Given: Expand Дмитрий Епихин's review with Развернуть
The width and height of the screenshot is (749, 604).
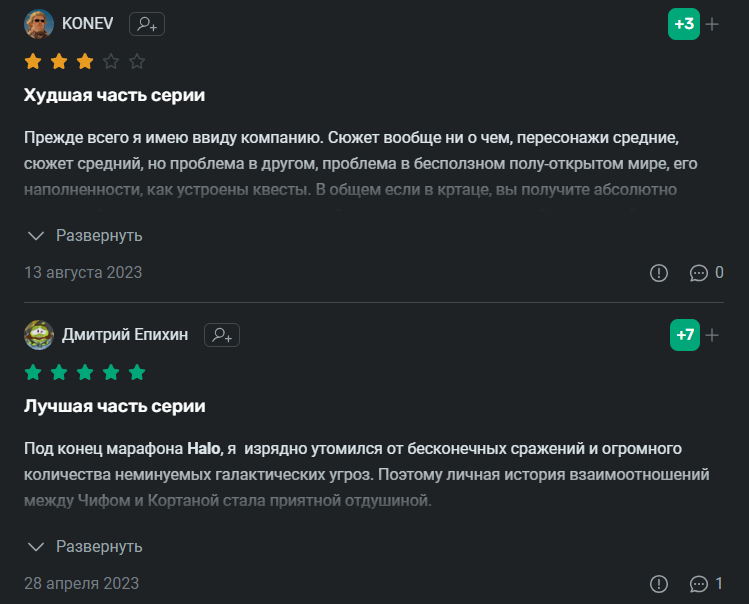Looking at the screenshot, I should point(86,547).
